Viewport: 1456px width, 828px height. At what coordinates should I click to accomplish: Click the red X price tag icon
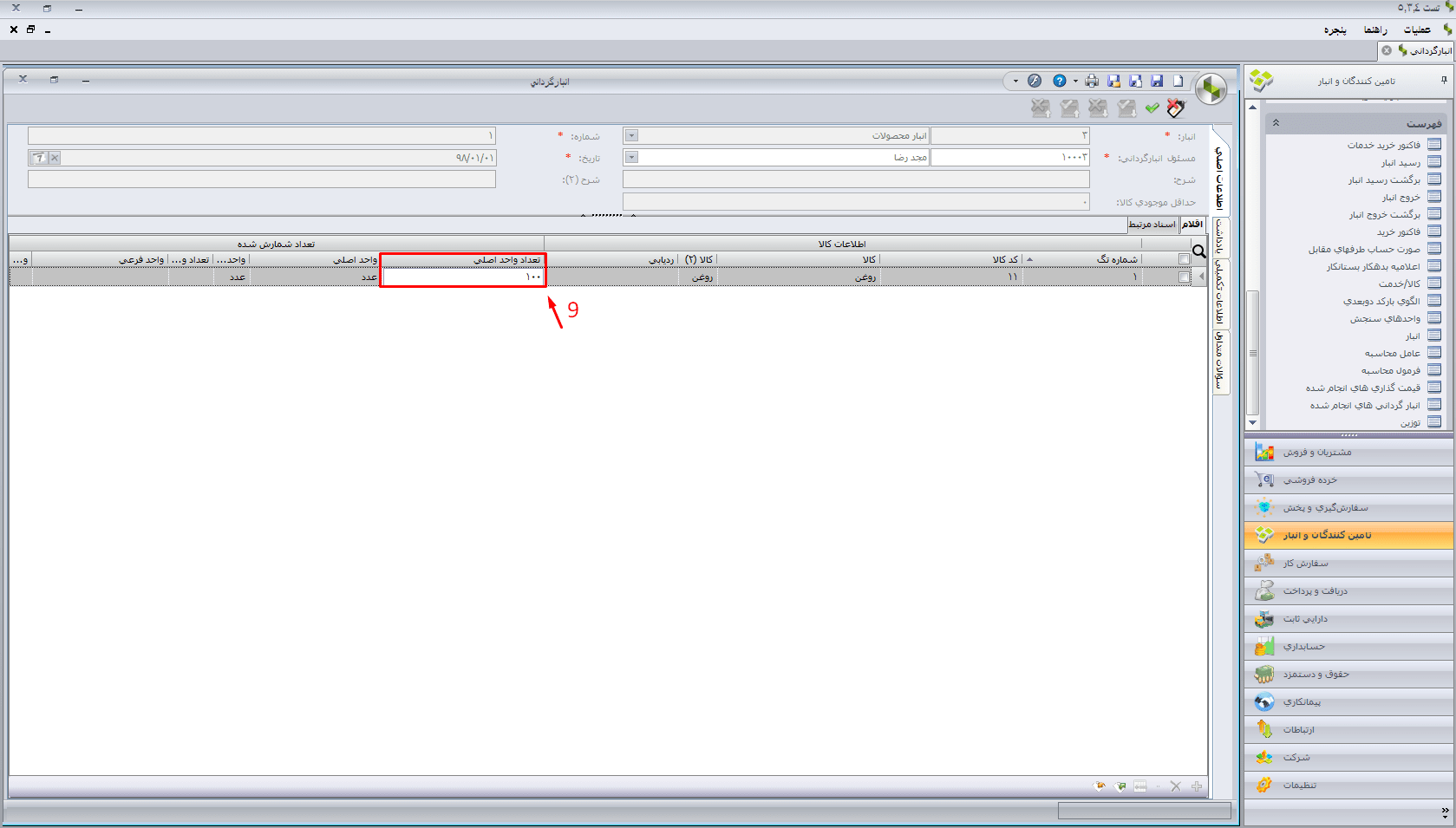[1176, 108]
